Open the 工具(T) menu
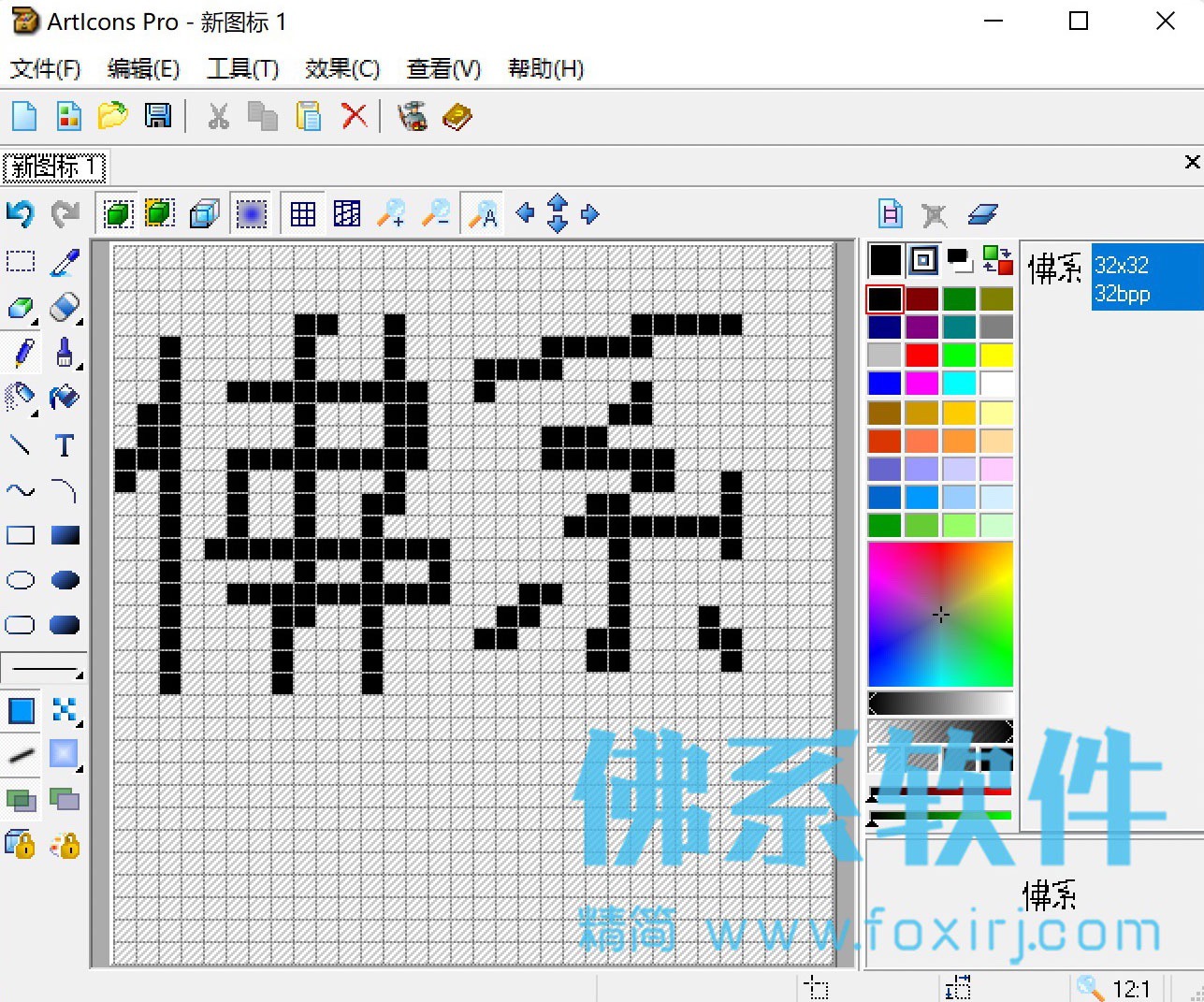Screen dimensions: 1204x1002 click(x=243, y=69)
